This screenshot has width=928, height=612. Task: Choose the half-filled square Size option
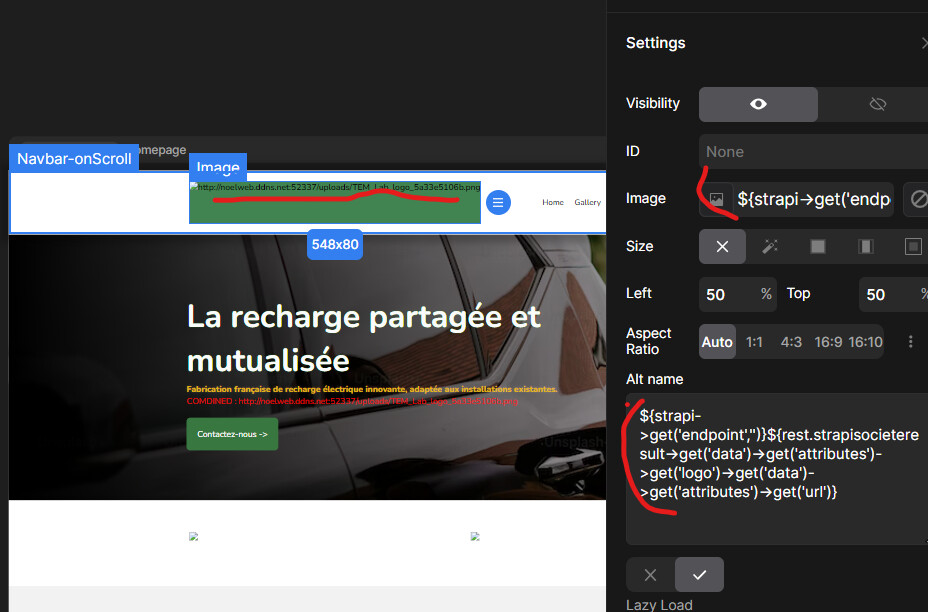point(865,246)
